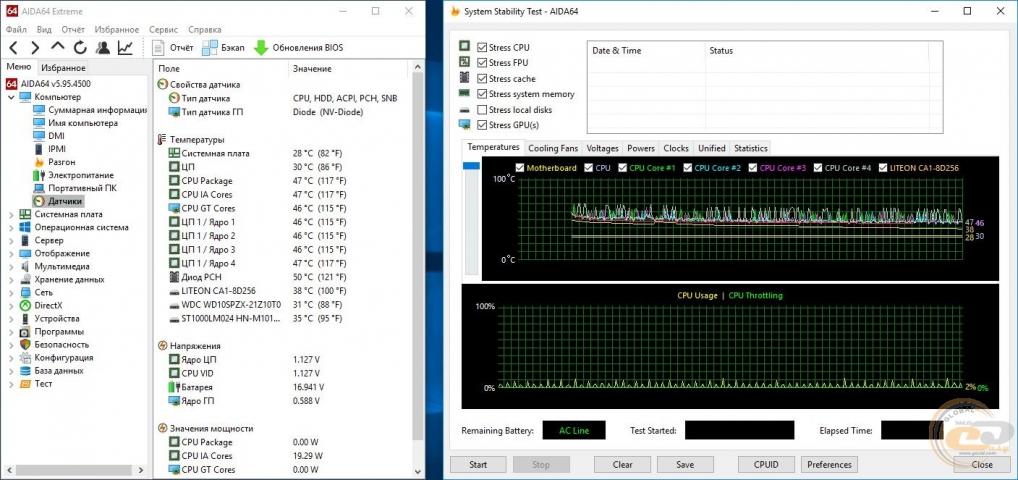
Task: Expand the Хранение данных tree node
Action: 11,279
